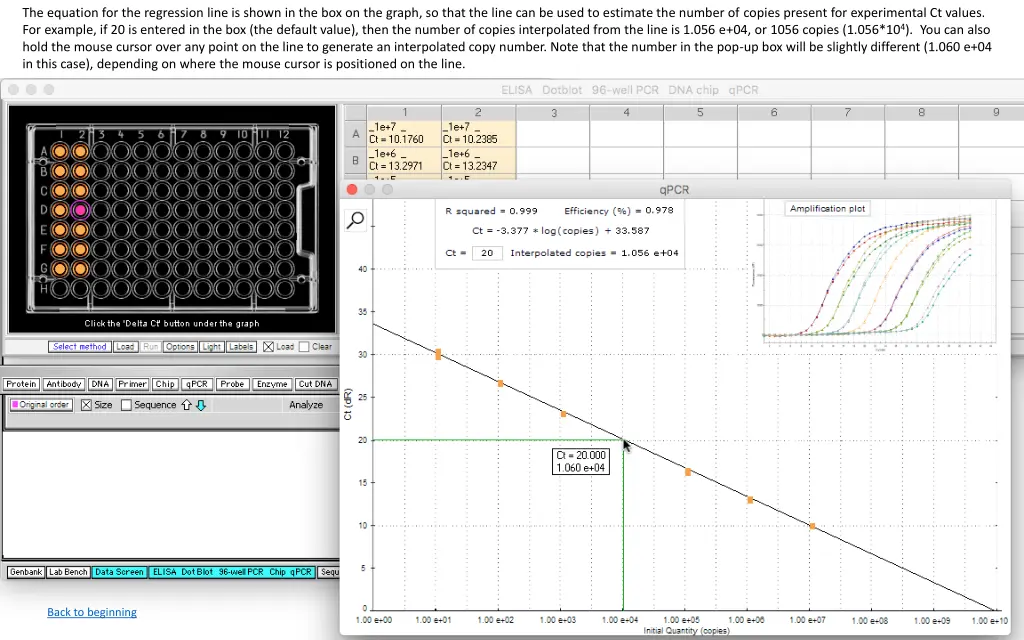
Task: Click the orange 1.00e+07 data point
Action: [x=812, y=525]
